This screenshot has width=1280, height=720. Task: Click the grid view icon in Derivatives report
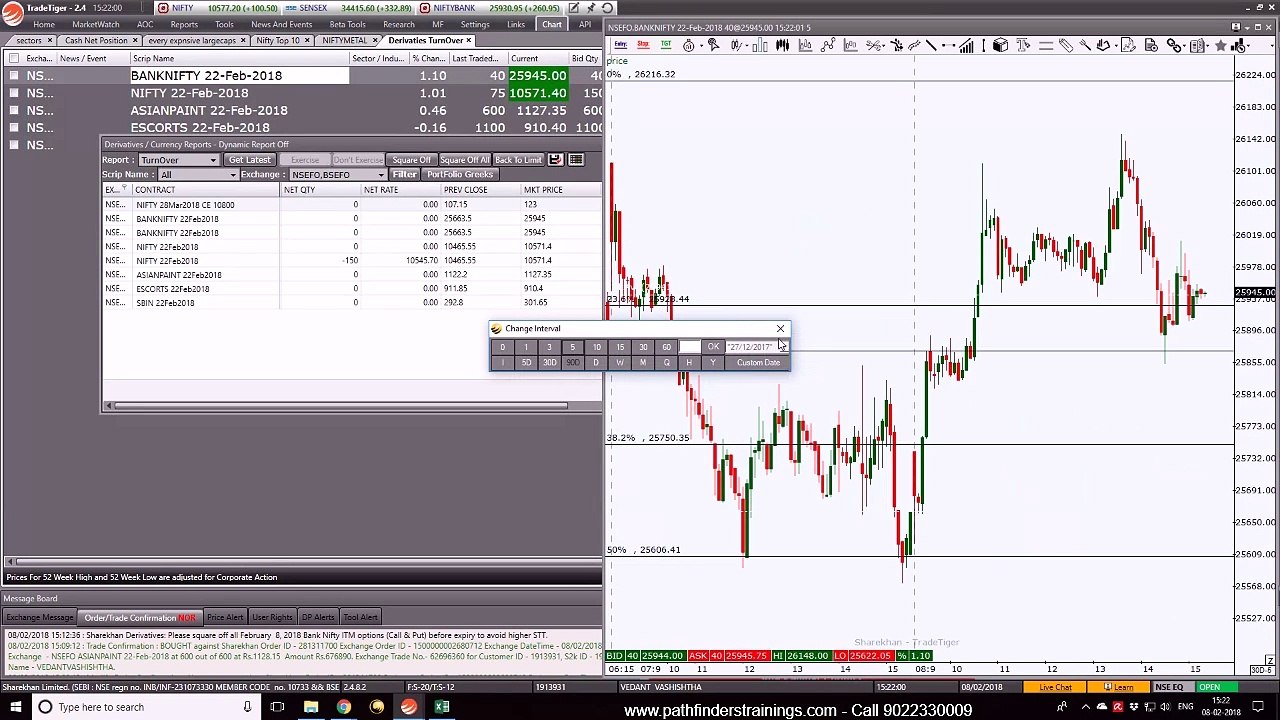(577, 160)
